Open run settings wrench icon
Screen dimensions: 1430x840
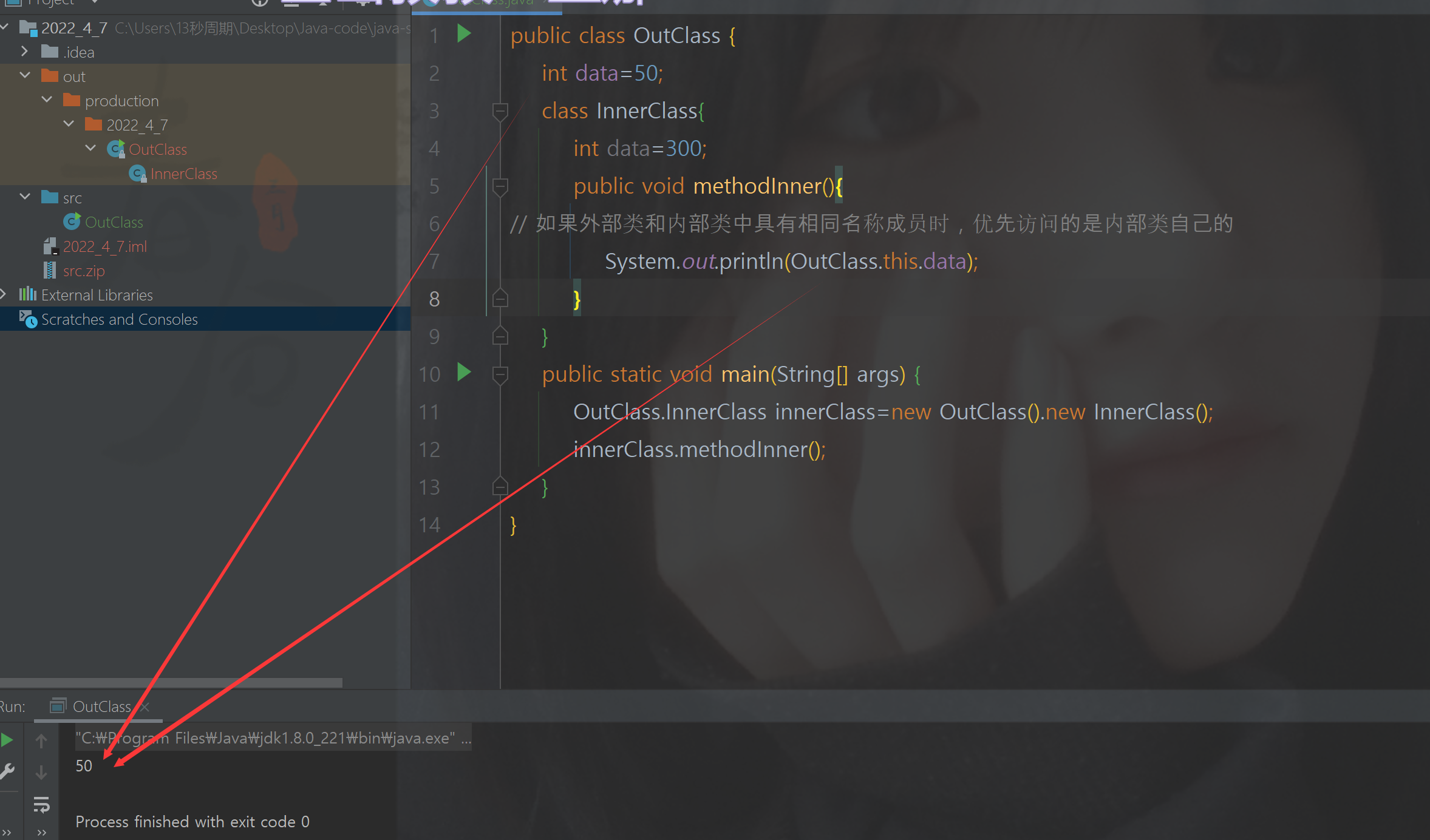[x=7, y=771]
